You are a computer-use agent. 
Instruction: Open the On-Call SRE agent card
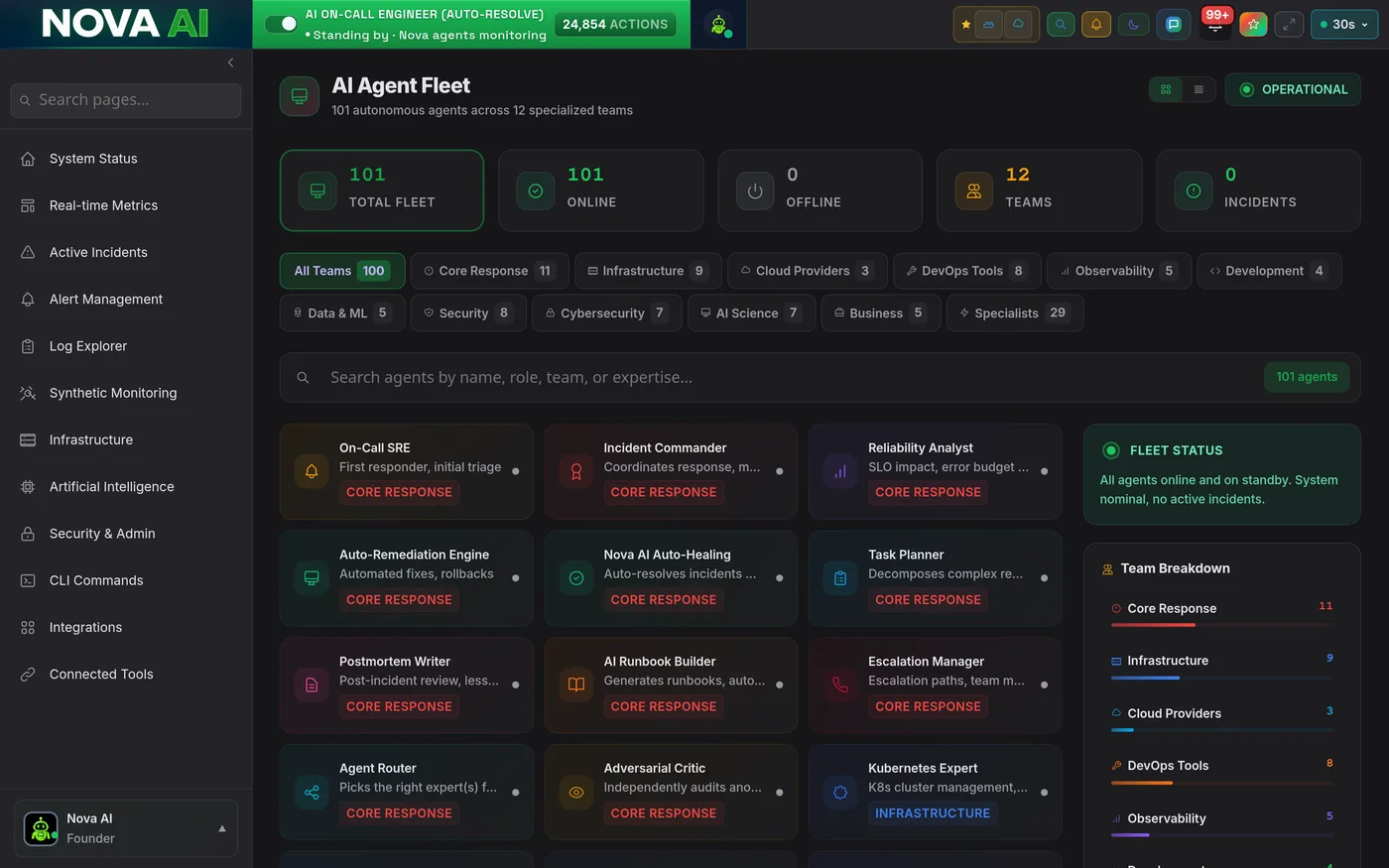point(407,471)
